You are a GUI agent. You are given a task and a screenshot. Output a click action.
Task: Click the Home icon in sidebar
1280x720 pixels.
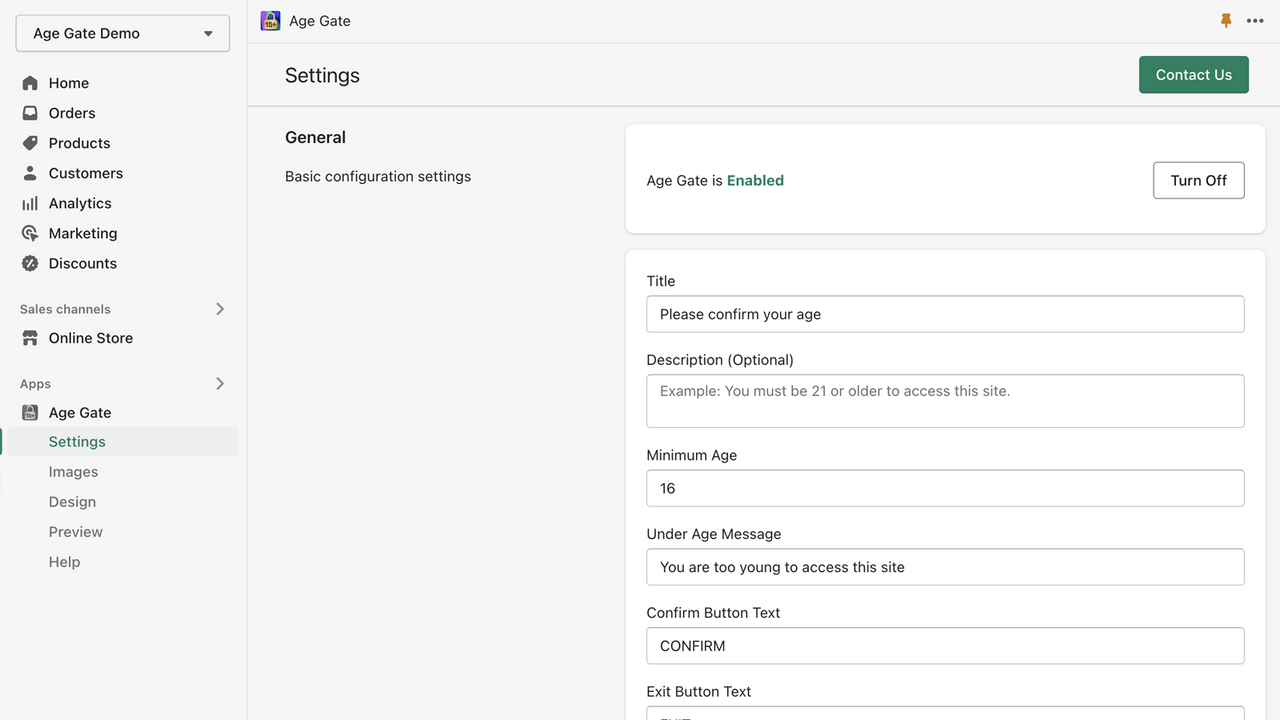pos(30,83)
